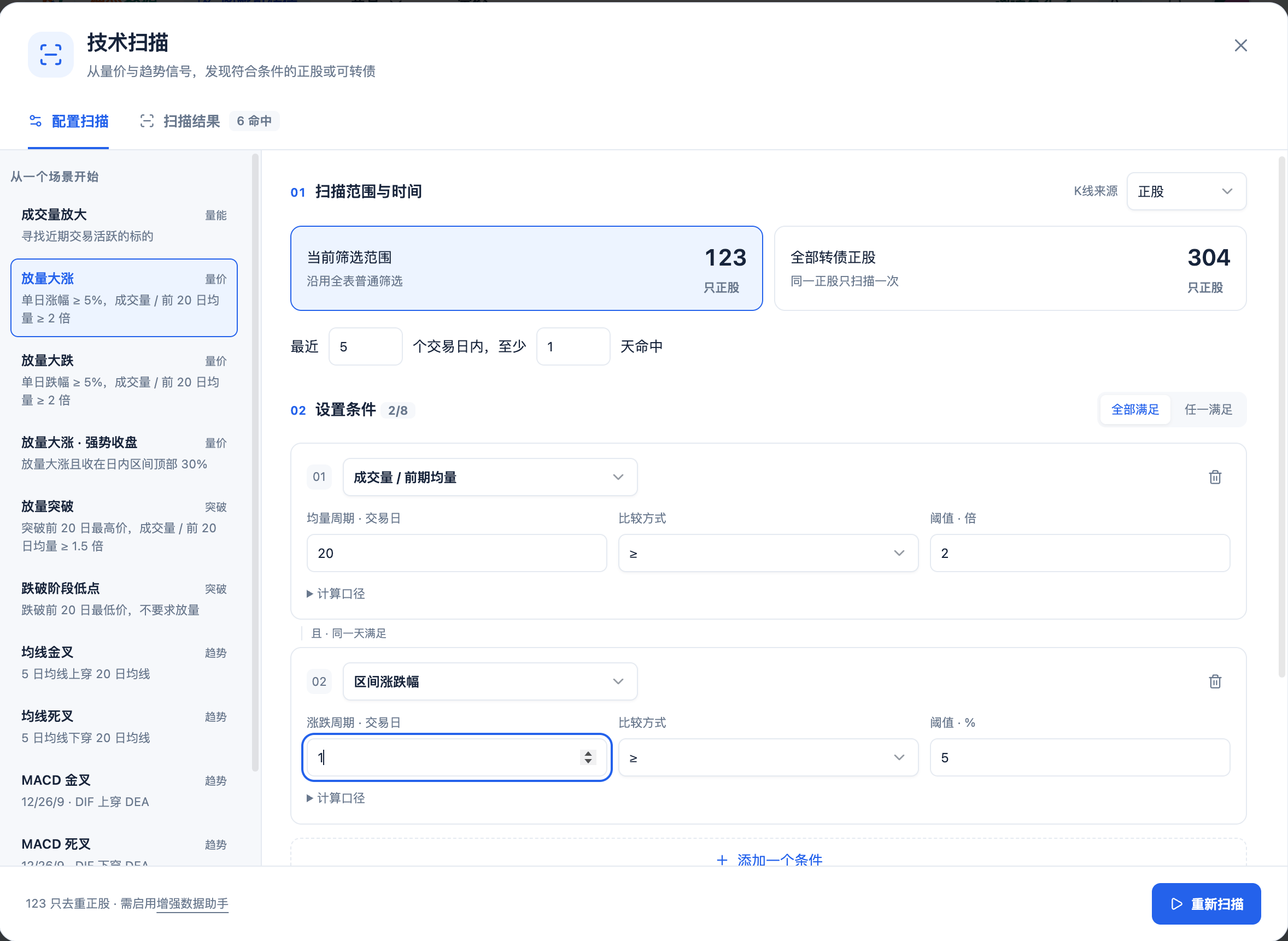
Task: Select 任一满足 match mode
Action: click(x=1208, y=409)
